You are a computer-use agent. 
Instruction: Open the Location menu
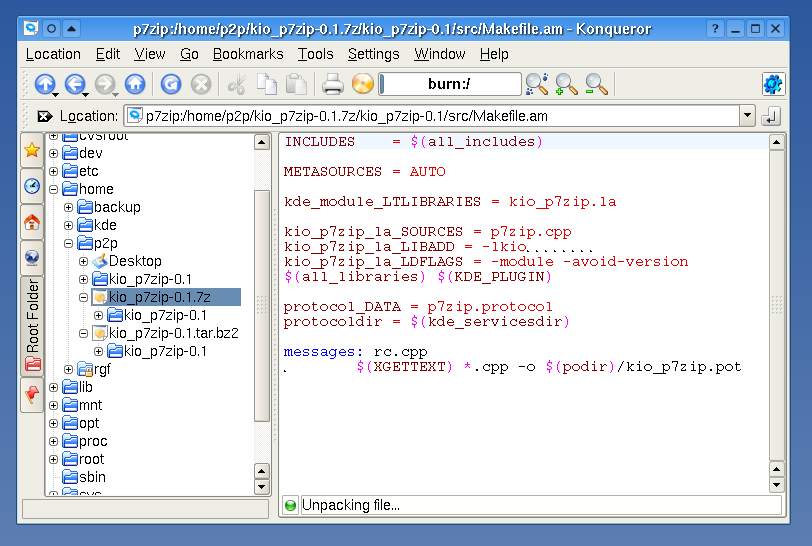click(53, 54)
